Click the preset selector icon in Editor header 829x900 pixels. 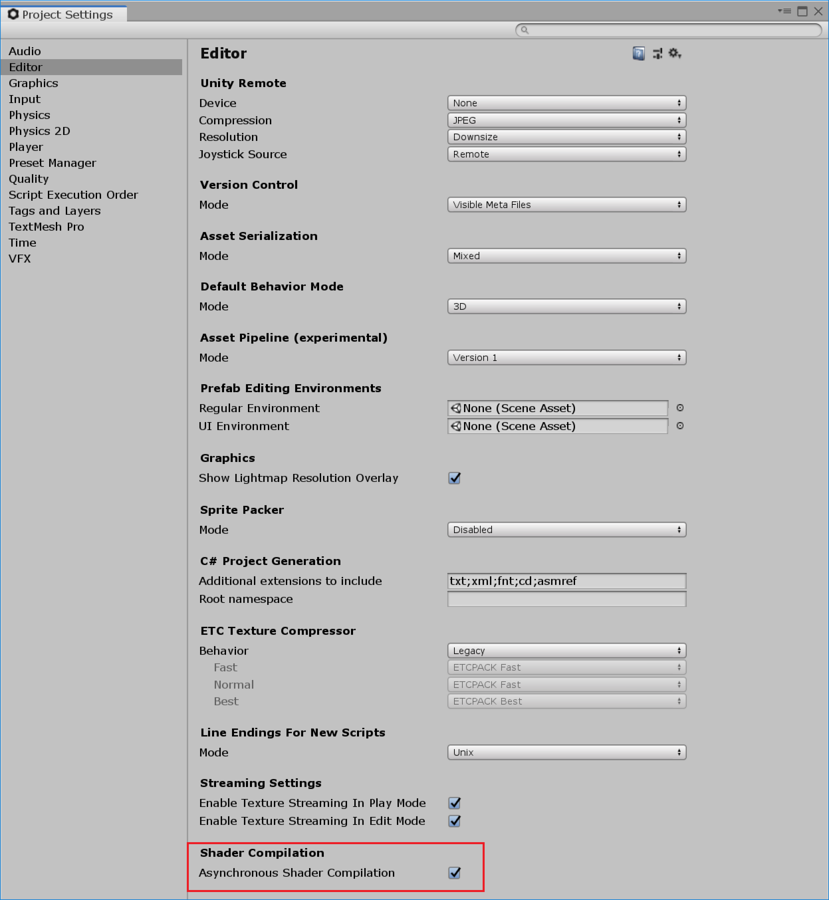tap(657, 53)
